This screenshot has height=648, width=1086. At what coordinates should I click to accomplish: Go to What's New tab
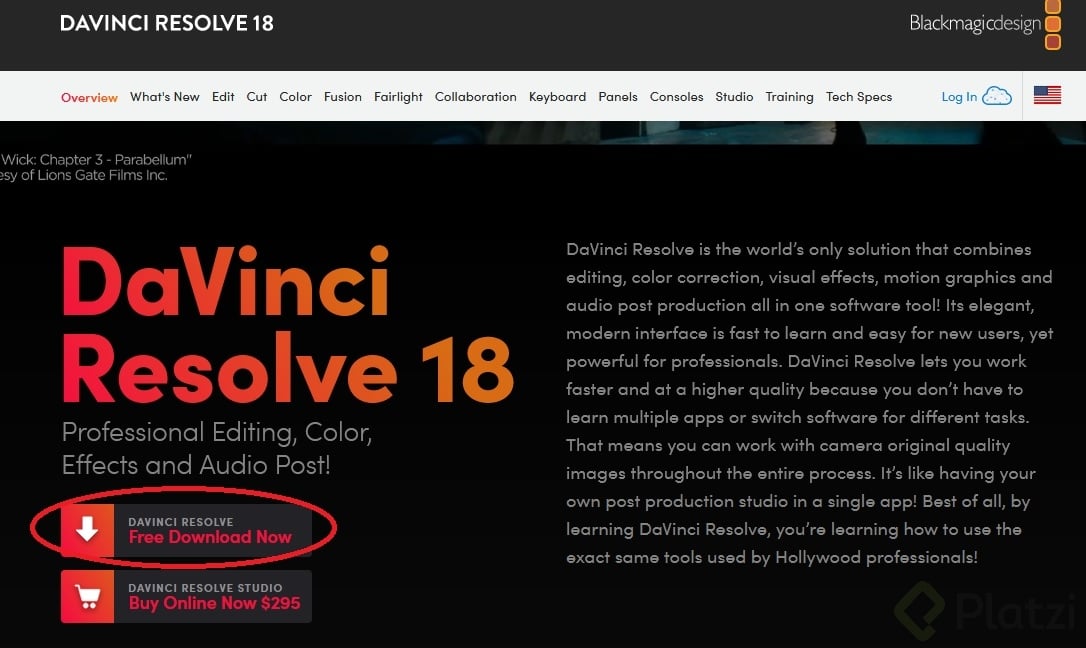pos(165,97)
